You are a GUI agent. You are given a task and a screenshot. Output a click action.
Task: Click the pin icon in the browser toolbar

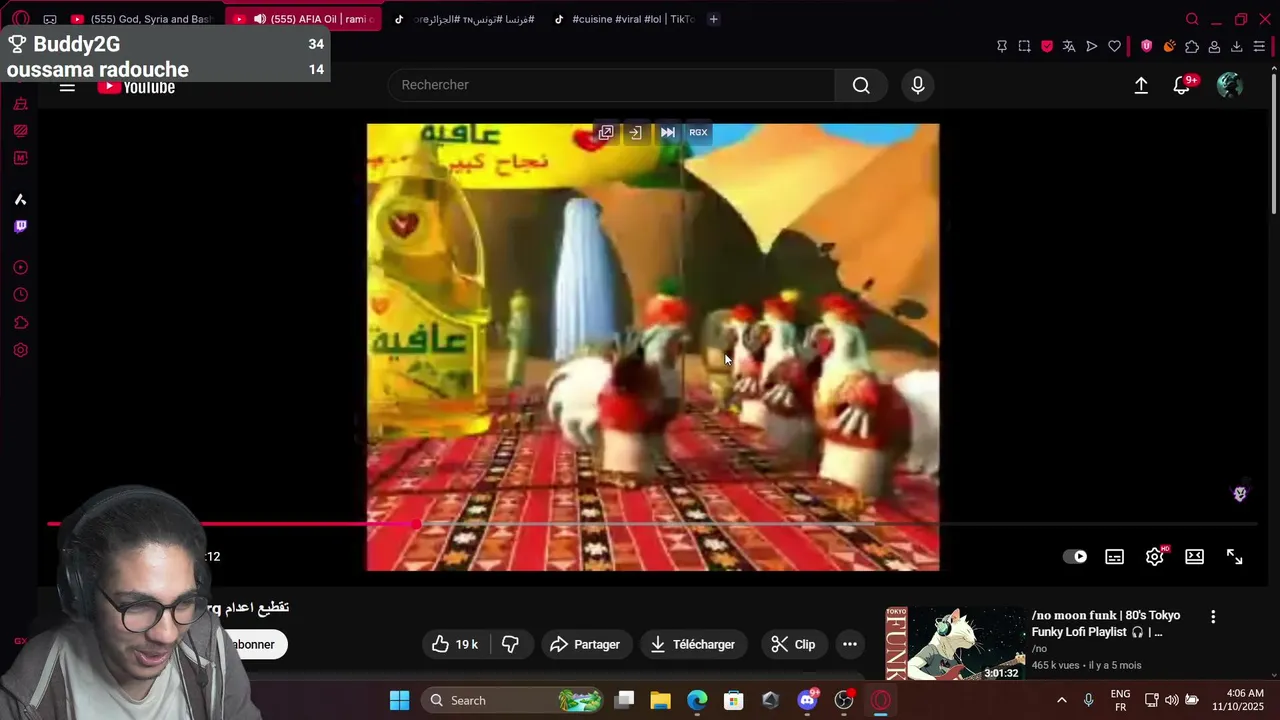(x=1002, y=46)
